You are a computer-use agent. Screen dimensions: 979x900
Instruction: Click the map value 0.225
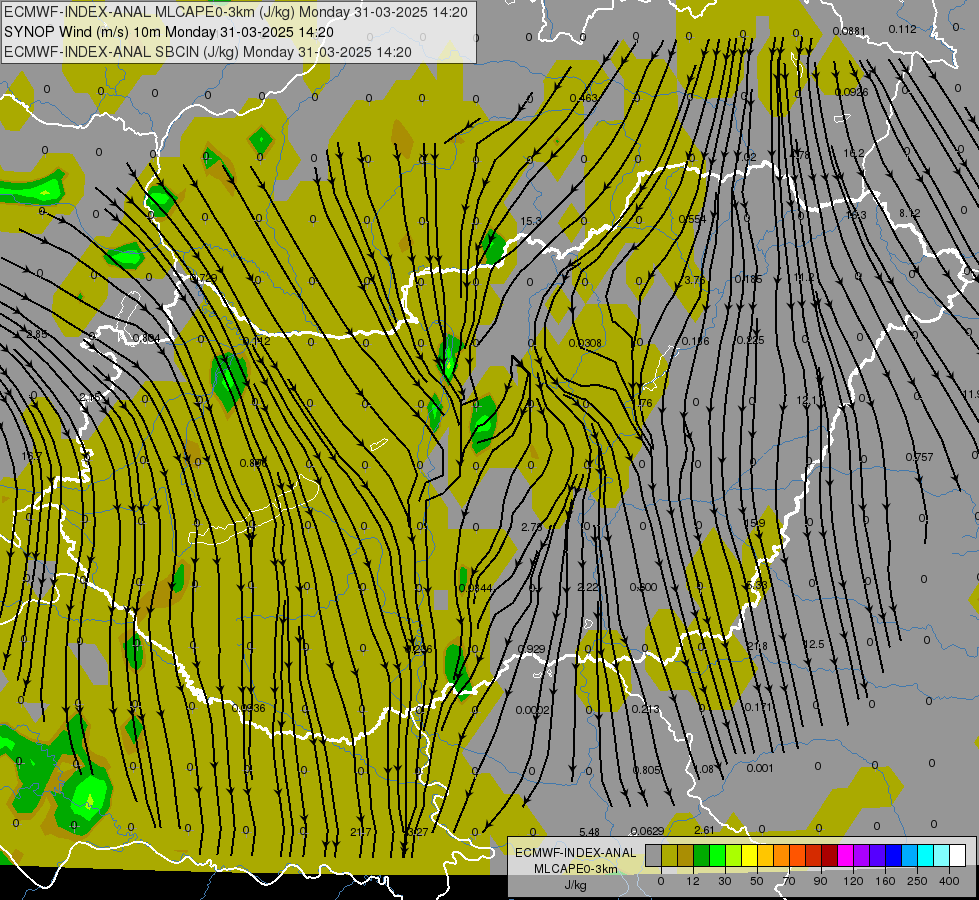tap(750, 340)
